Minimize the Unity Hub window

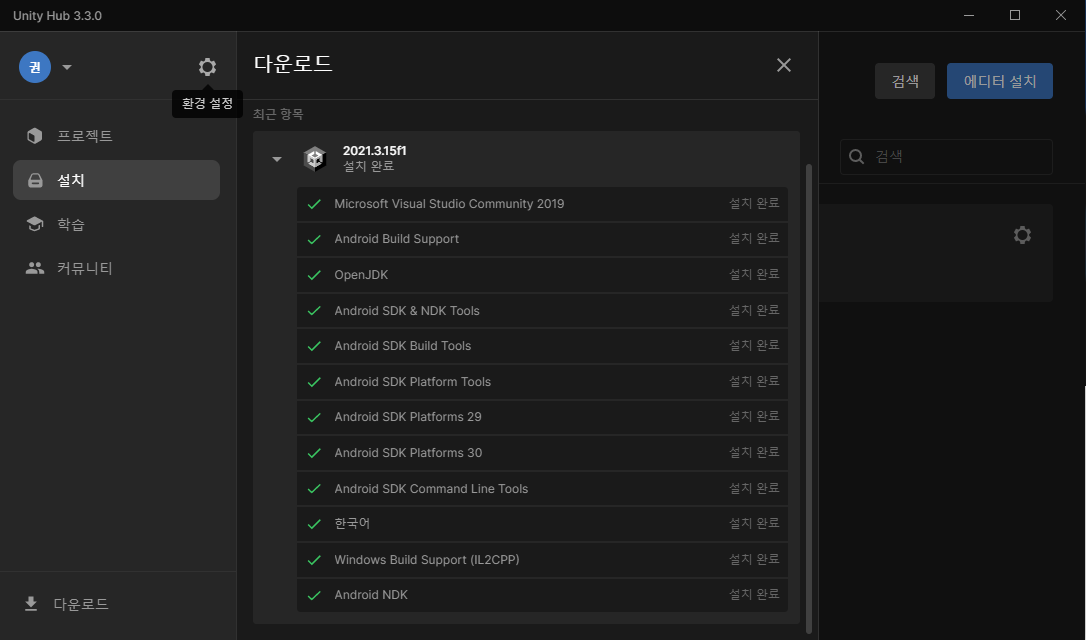pyautogui.click(x=969, y=15)
